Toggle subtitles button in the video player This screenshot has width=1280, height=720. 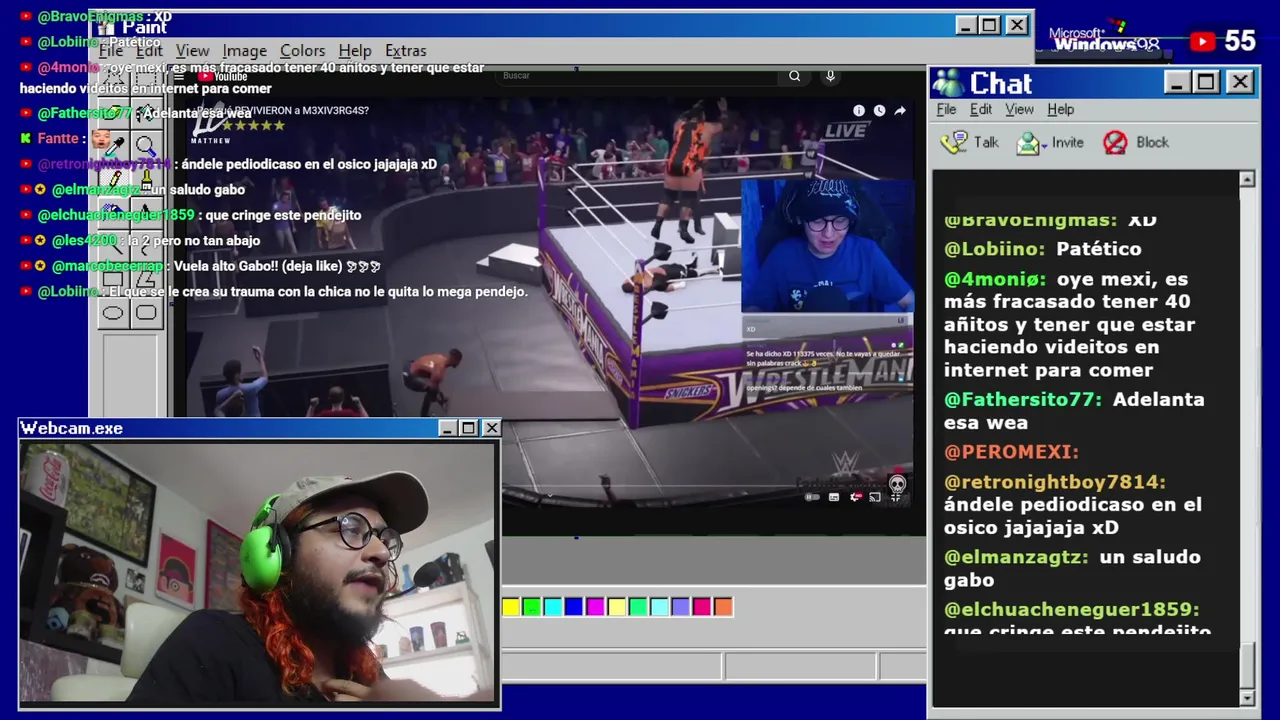click(x=834, y=497)
